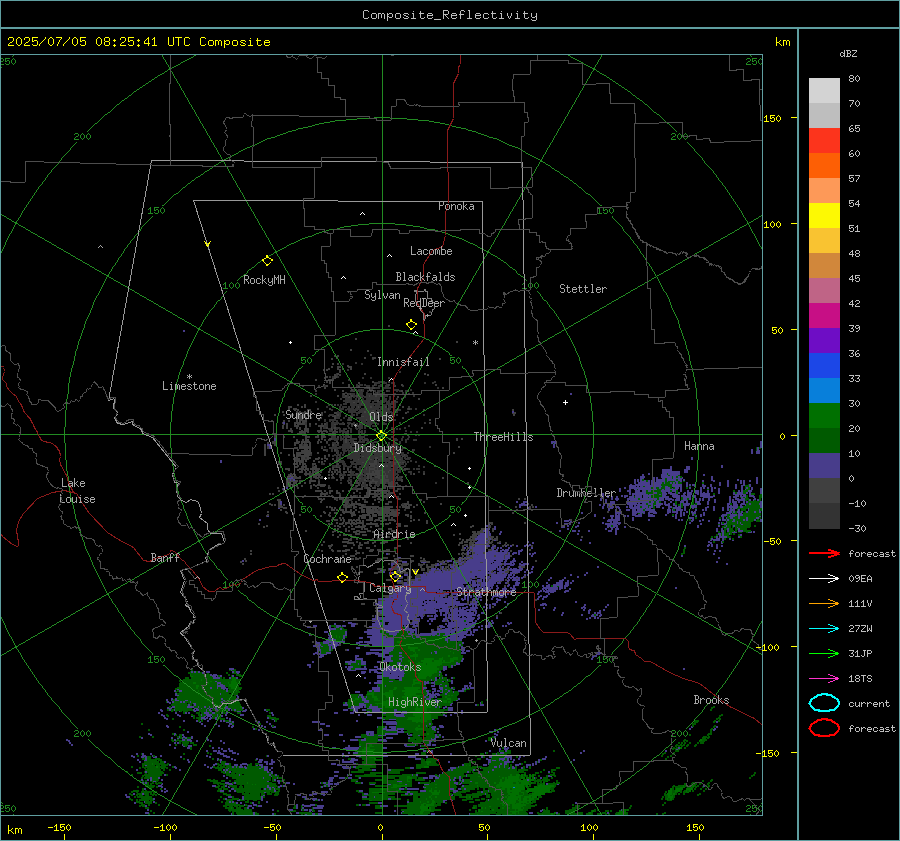Click the Hanna map label
The image size is (900, 841).
699,446
